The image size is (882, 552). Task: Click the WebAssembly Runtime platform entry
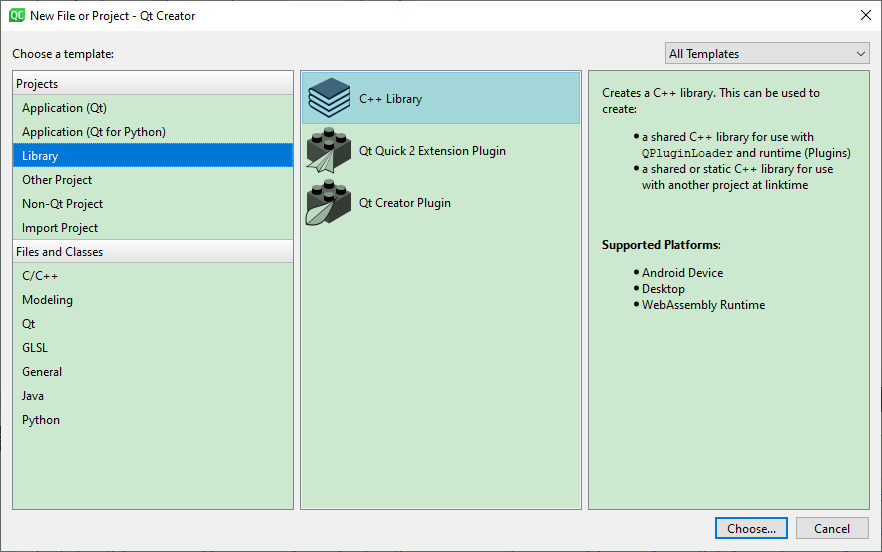point(703,305)
